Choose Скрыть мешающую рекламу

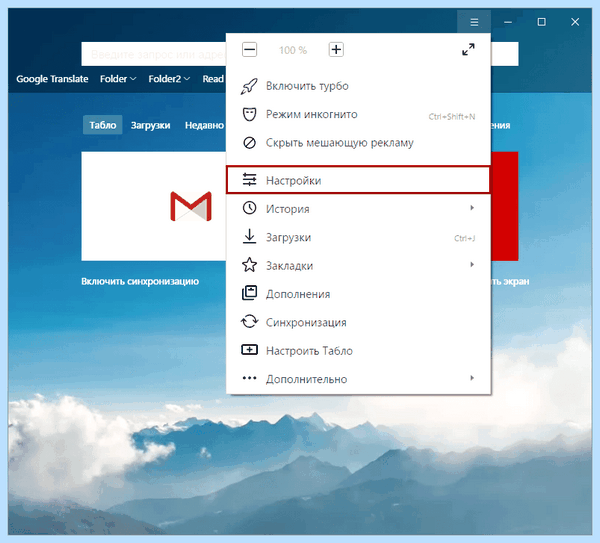point(358,143)
